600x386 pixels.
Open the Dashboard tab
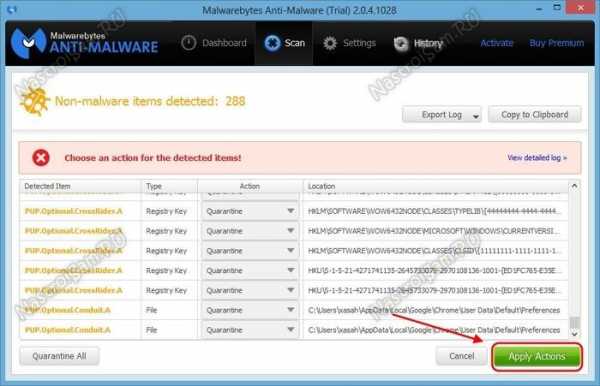pos(214,43)
